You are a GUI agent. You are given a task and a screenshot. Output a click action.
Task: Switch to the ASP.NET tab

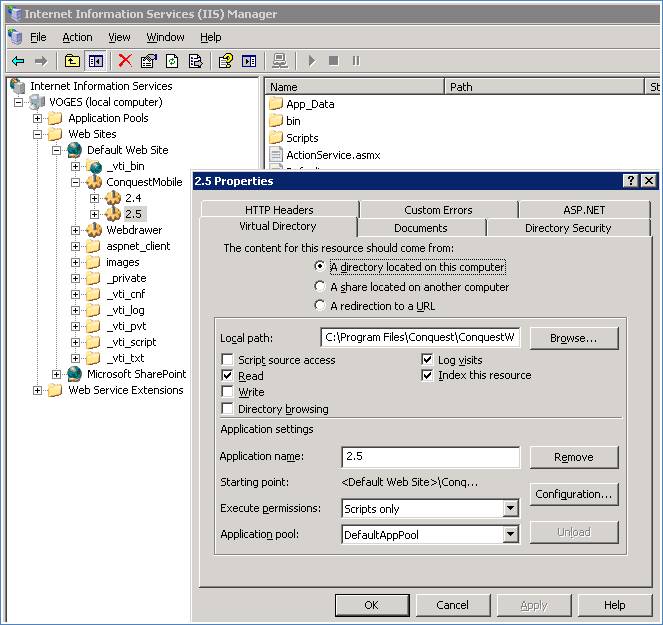(x=584, y=210)
